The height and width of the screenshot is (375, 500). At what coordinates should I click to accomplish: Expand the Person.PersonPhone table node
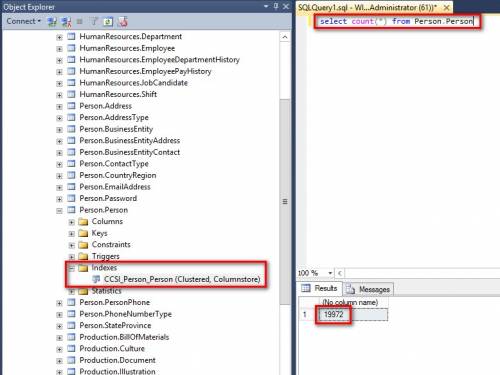59,303
